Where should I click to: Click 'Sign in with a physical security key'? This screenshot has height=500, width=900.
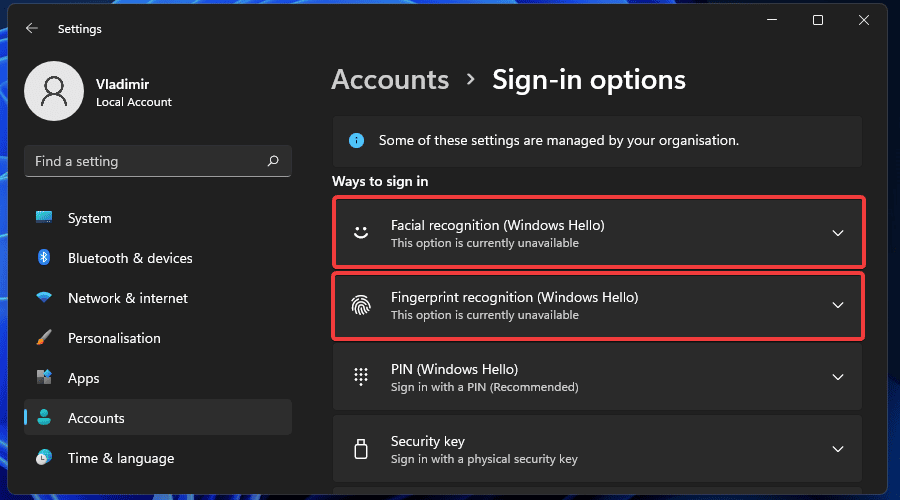(484, 459)
